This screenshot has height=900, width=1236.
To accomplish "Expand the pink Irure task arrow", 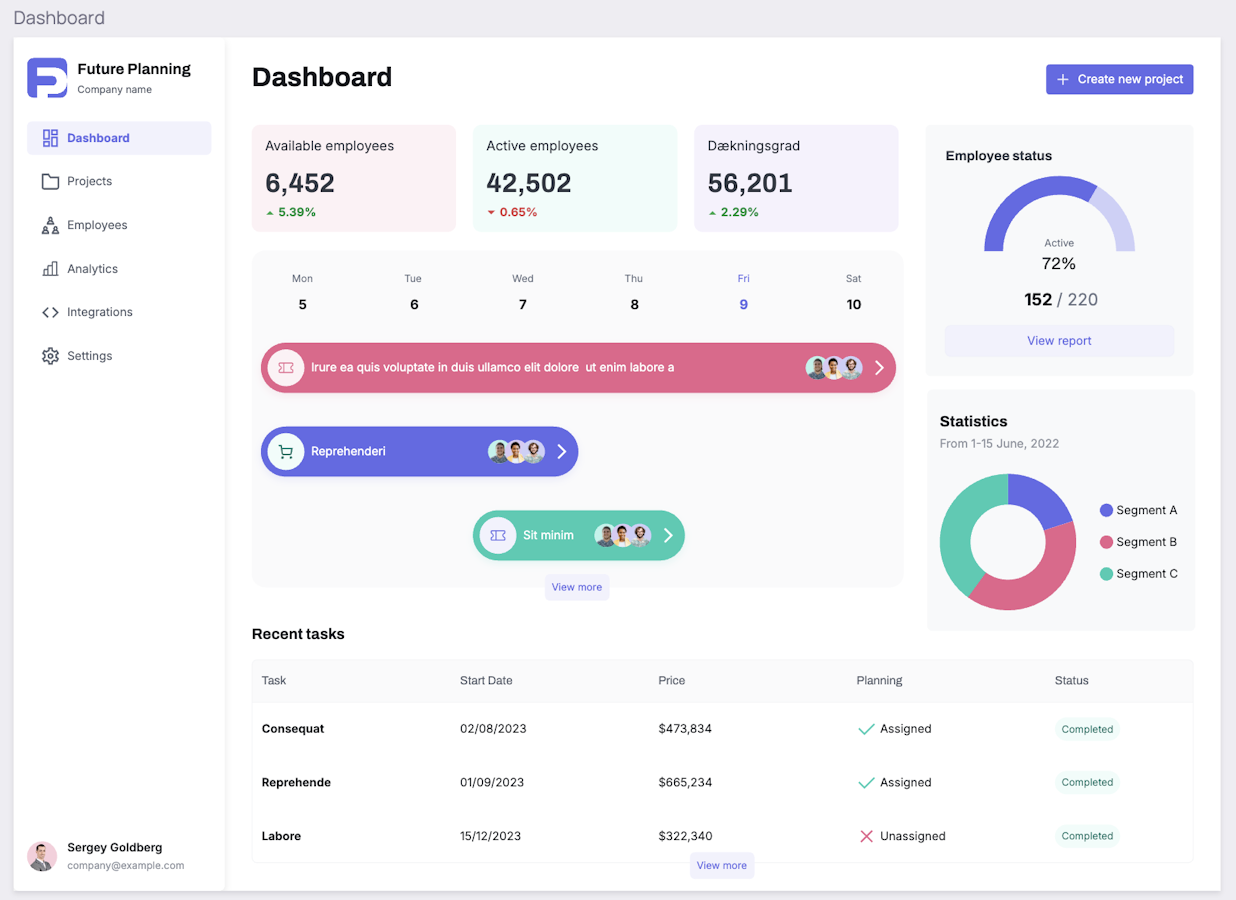I will (x=879, y=368).
